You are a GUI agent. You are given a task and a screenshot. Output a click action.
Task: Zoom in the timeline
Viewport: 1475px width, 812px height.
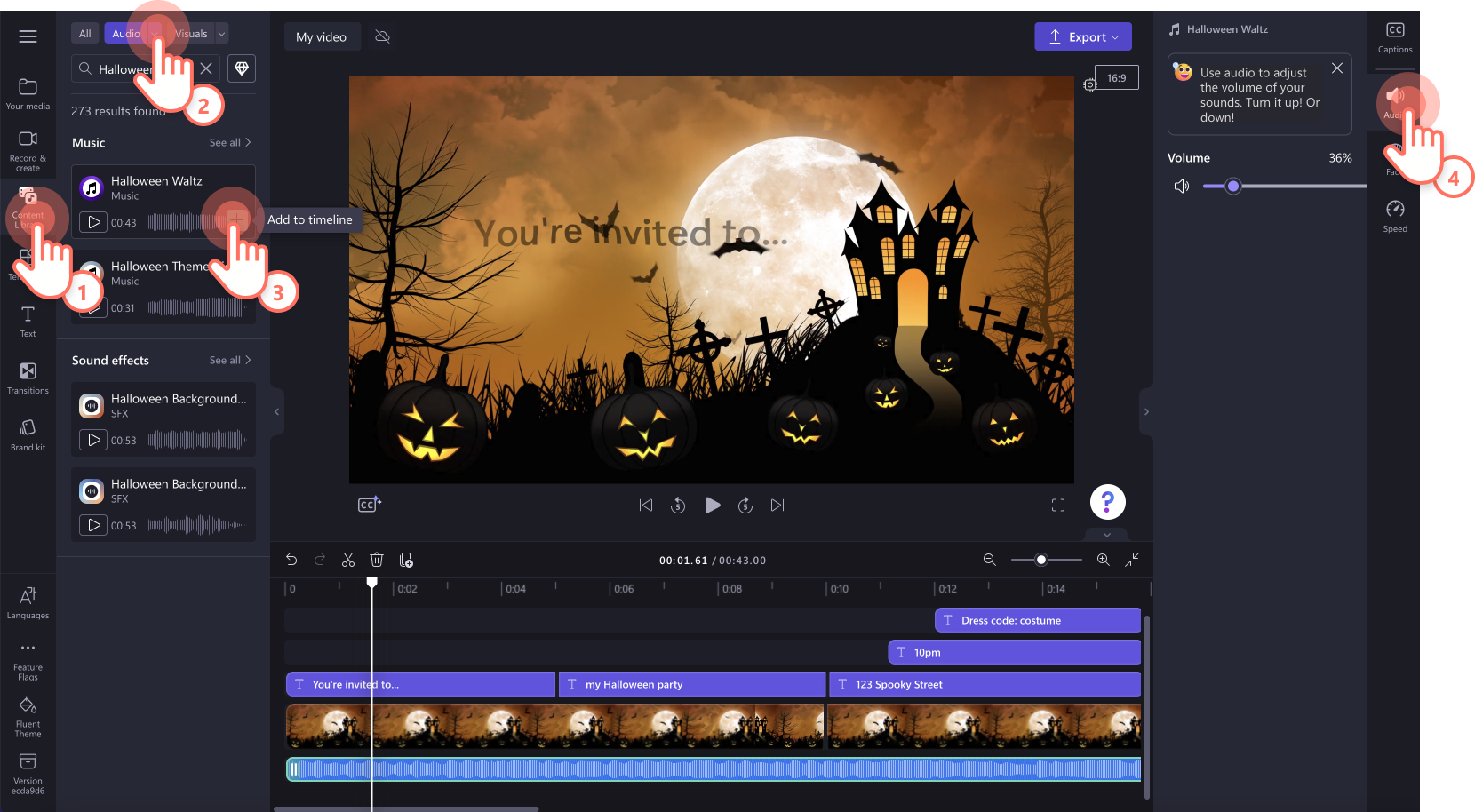1103,560
